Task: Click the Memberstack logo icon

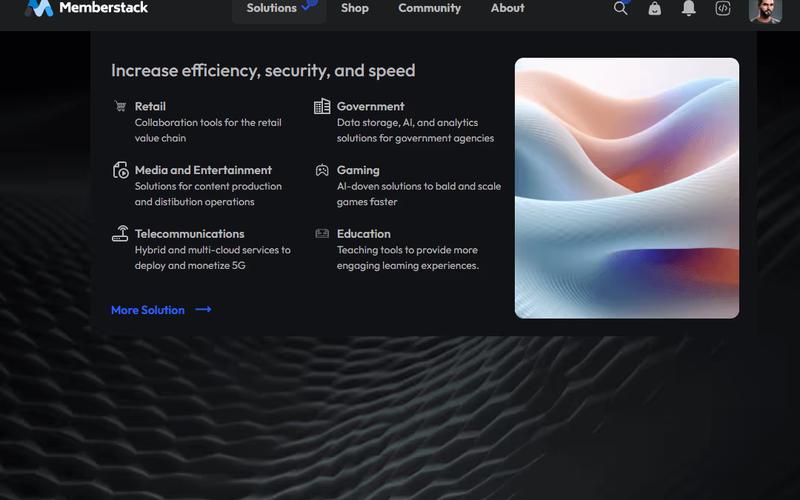Action: 39,7
